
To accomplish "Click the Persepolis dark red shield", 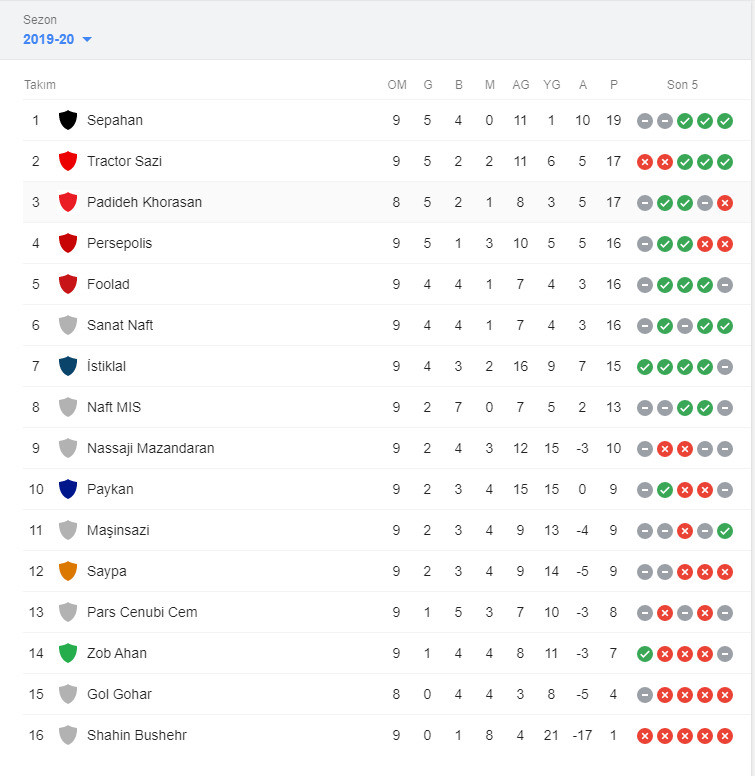I will point(68,243).
